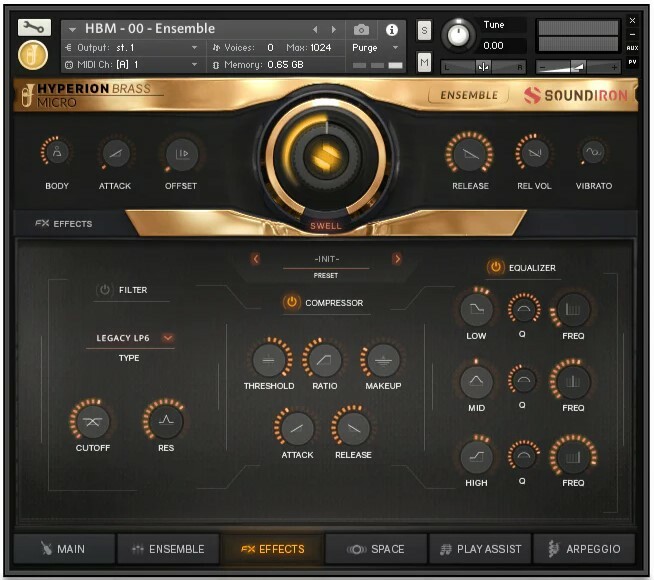Expand the instrument name dropdown arrow
654x580 pixels.
click(x=72, y=30)
